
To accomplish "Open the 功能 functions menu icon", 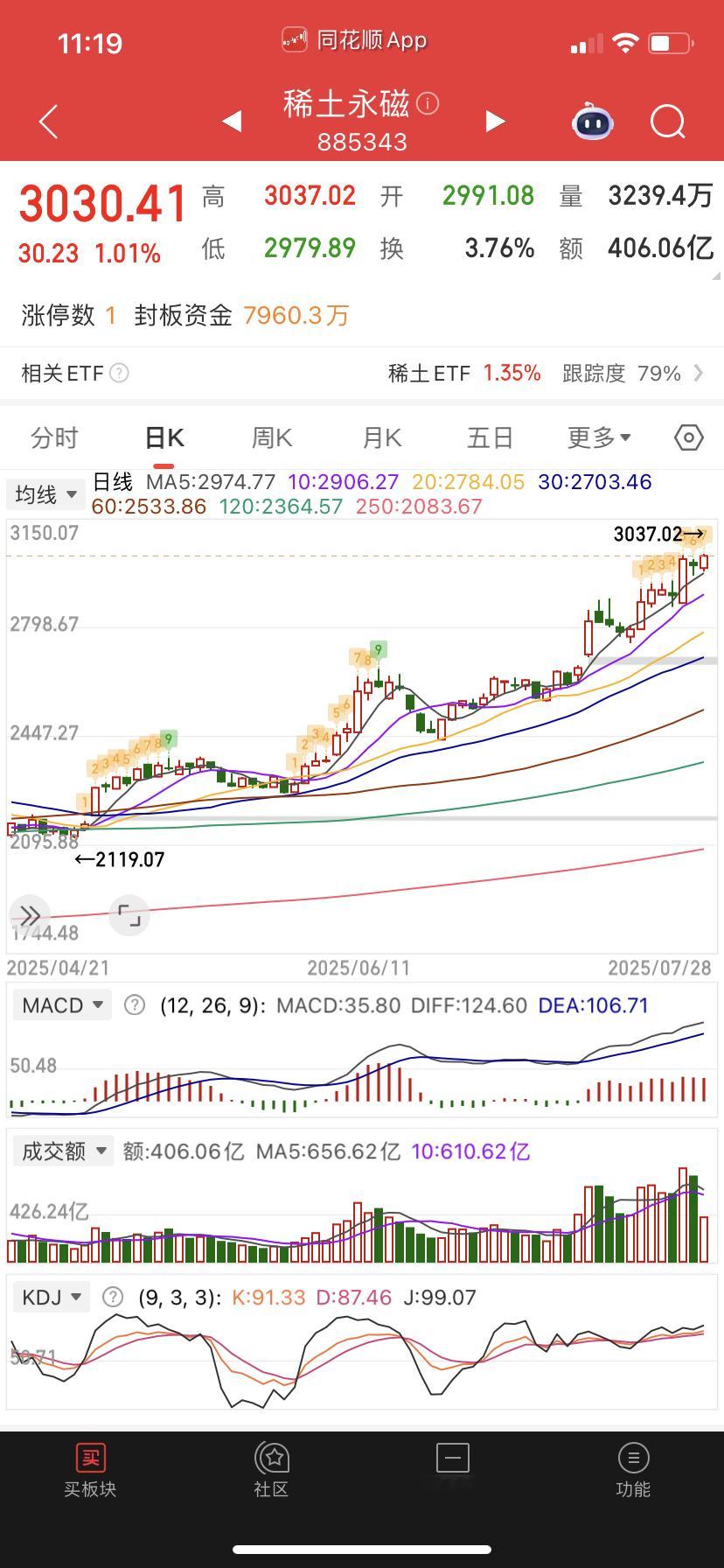I will (633, 1470).
